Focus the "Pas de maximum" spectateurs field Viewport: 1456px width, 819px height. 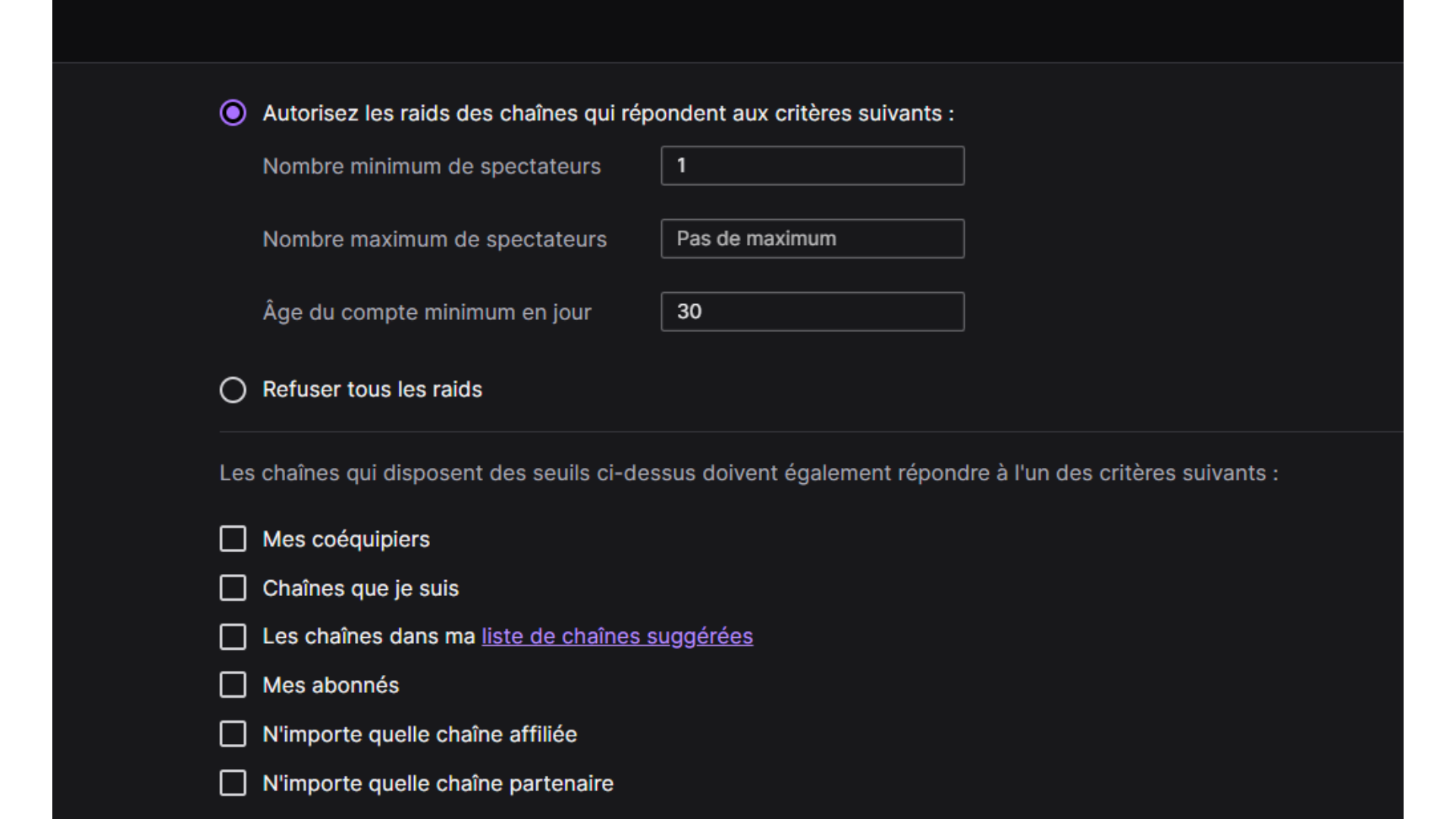(x=812, y=239)
